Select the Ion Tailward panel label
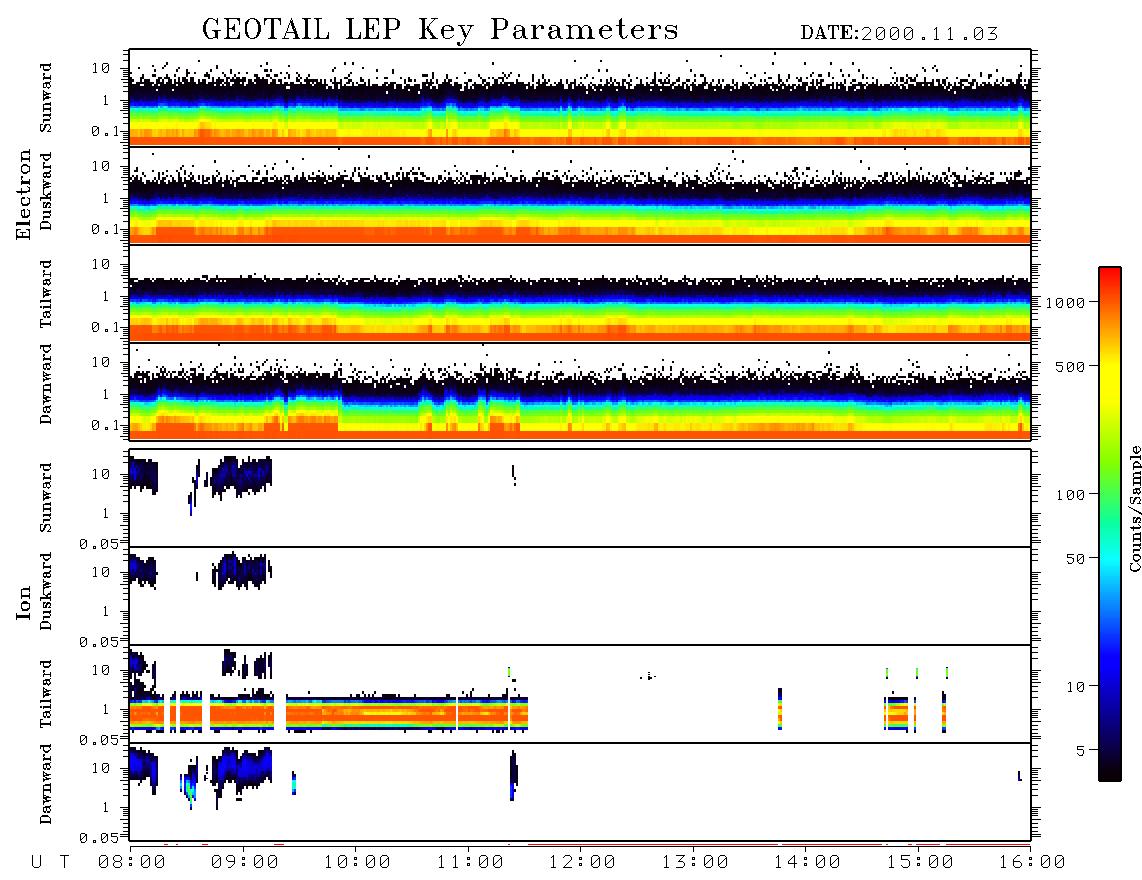This screenshot has height=880, width=1142. [x=46, y=694]
